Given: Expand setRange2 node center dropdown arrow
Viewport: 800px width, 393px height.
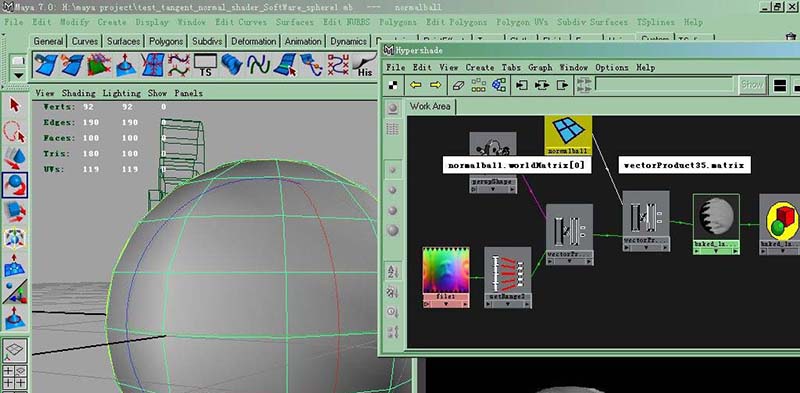Looking at the screenshot, I should click(508, 304).
